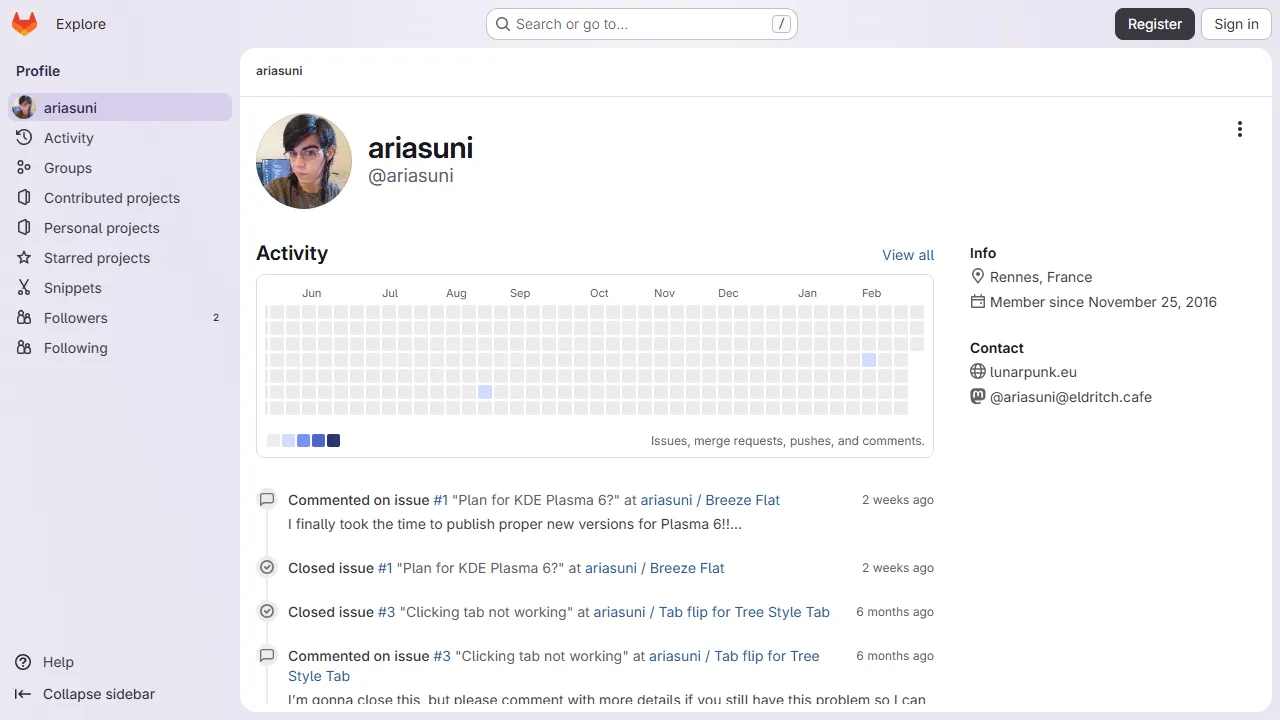Open the profile actions kebab menu

1240,128
